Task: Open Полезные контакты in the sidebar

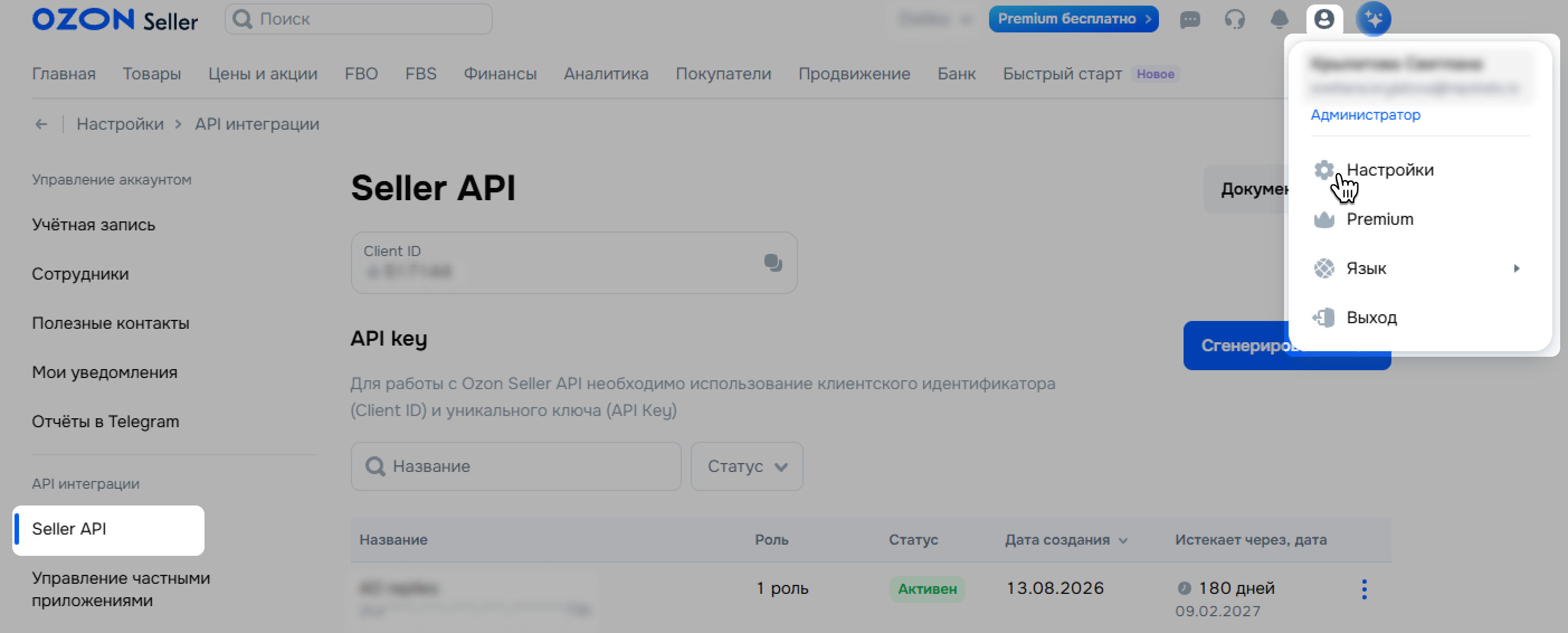Action: click(x=111, y=324)
